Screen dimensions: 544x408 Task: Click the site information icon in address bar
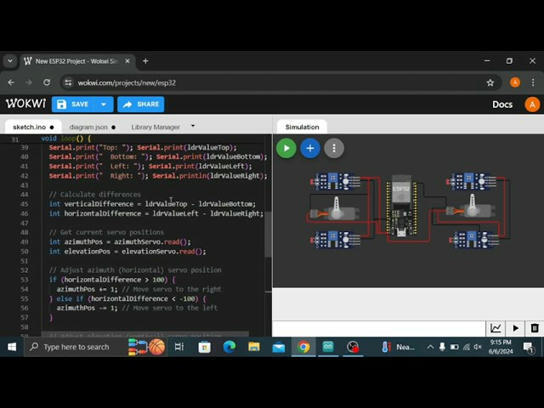coord(68,83)
